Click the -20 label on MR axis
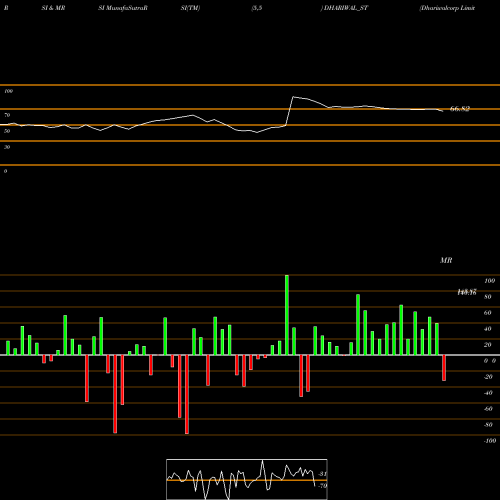This screenshot has width=500, height=500. pyautogui.click(x=488, y=377)
